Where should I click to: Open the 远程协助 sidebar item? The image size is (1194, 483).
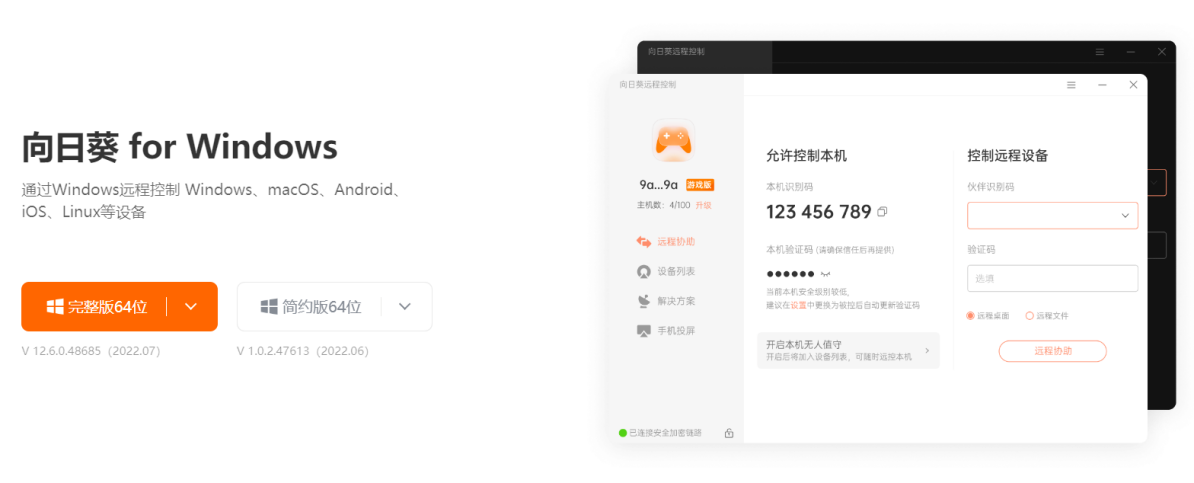[x=666, y=242]
